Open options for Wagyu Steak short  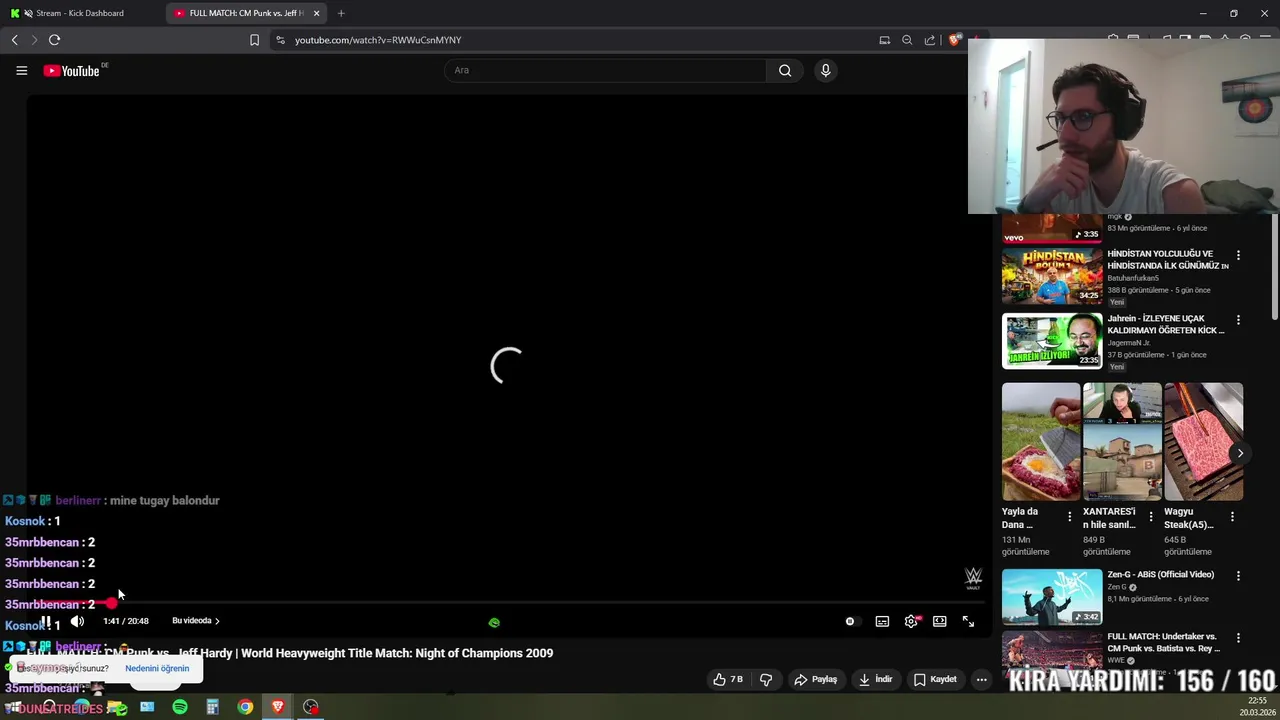coord(1232,517)
